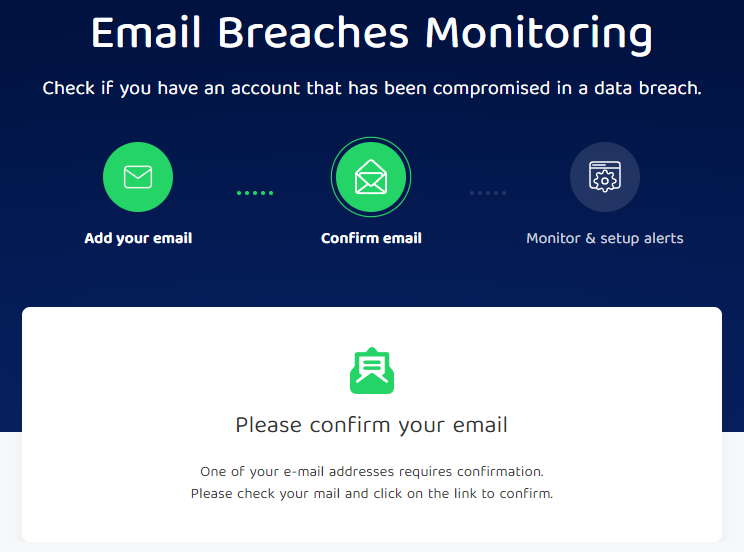
Task: Click the "Email Breaches Monitoring" page title
Action: tap(371, 34)
